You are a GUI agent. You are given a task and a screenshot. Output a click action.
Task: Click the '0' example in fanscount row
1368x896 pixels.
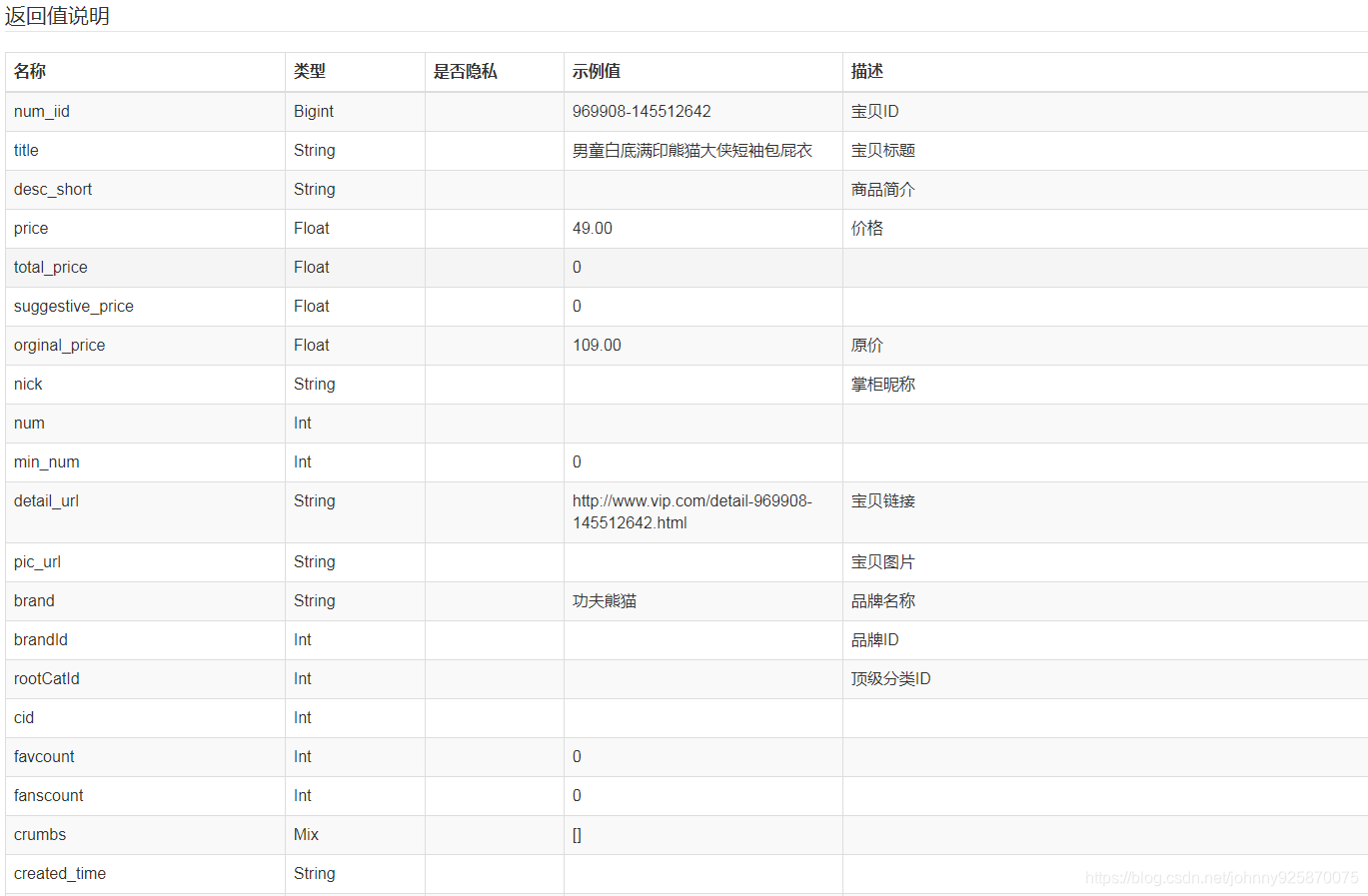point(577,795)
